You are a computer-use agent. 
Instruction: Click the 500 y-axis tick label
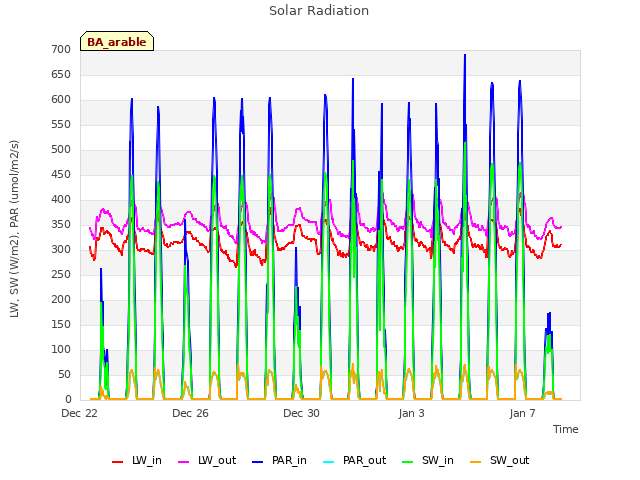(x=61, y=150)
